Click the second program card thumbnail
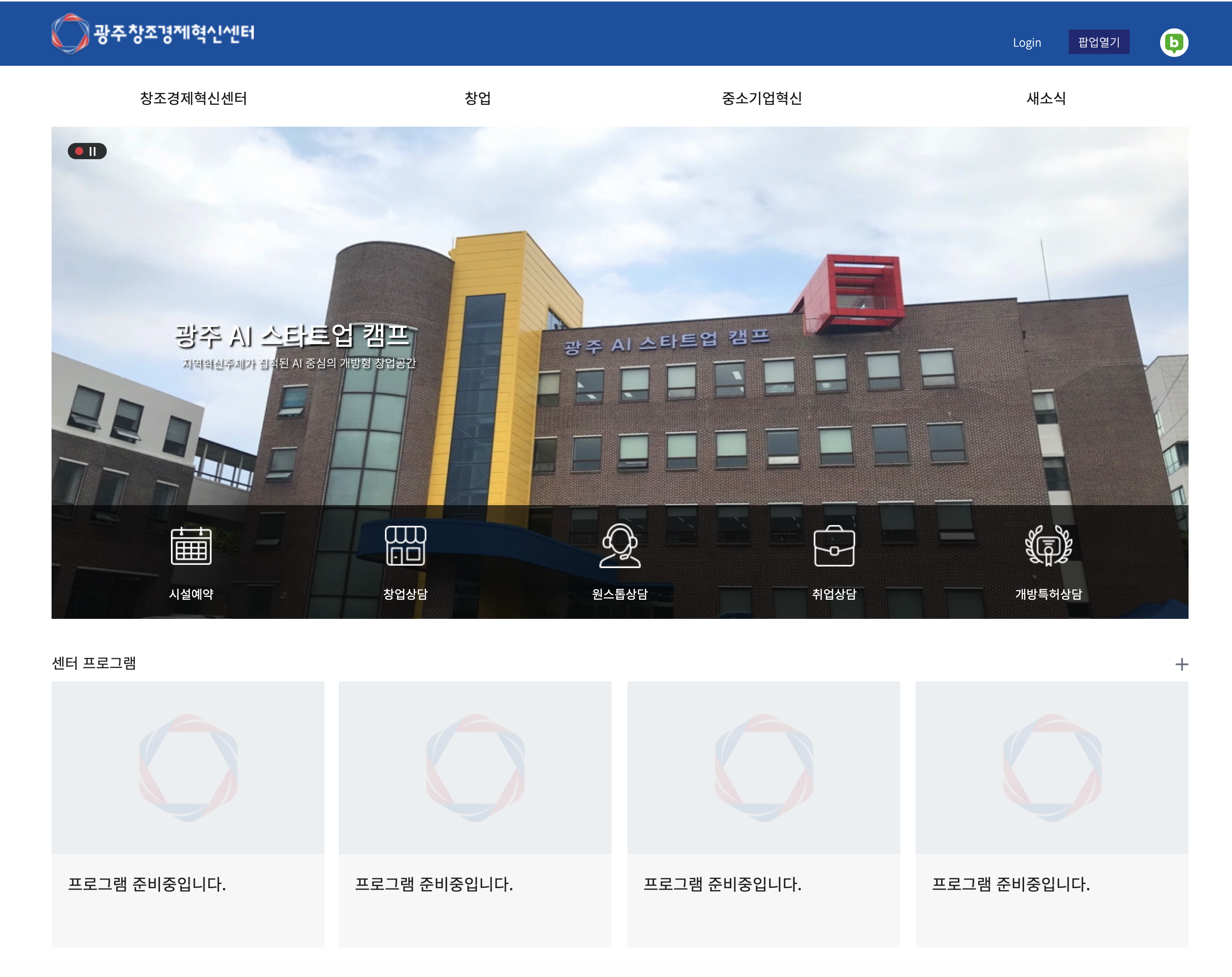The image size is (1232, 977). 475,767
